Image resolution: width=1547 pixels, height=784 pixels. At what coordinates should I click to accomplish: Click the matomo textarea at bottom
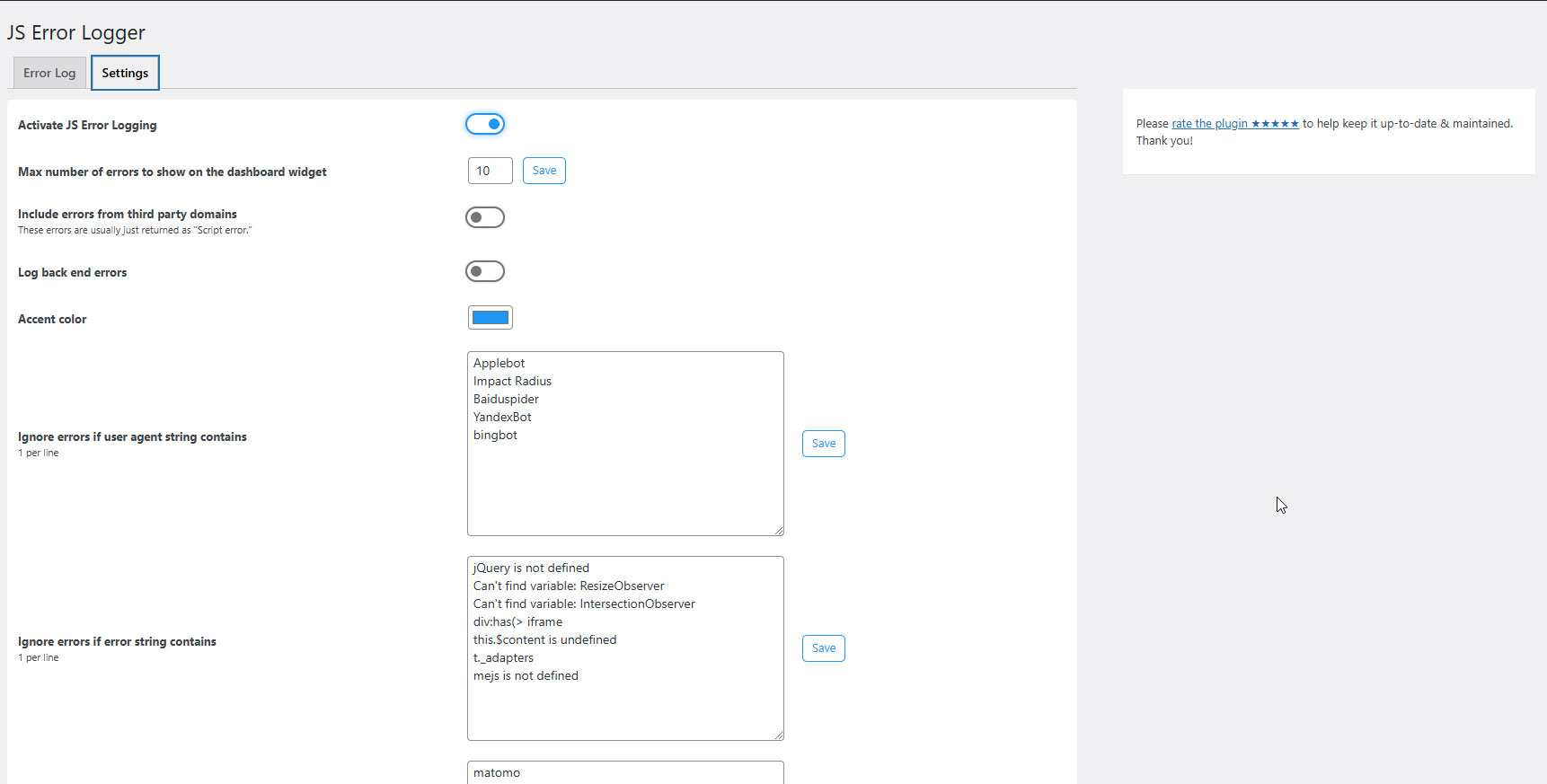coord(625,773)
